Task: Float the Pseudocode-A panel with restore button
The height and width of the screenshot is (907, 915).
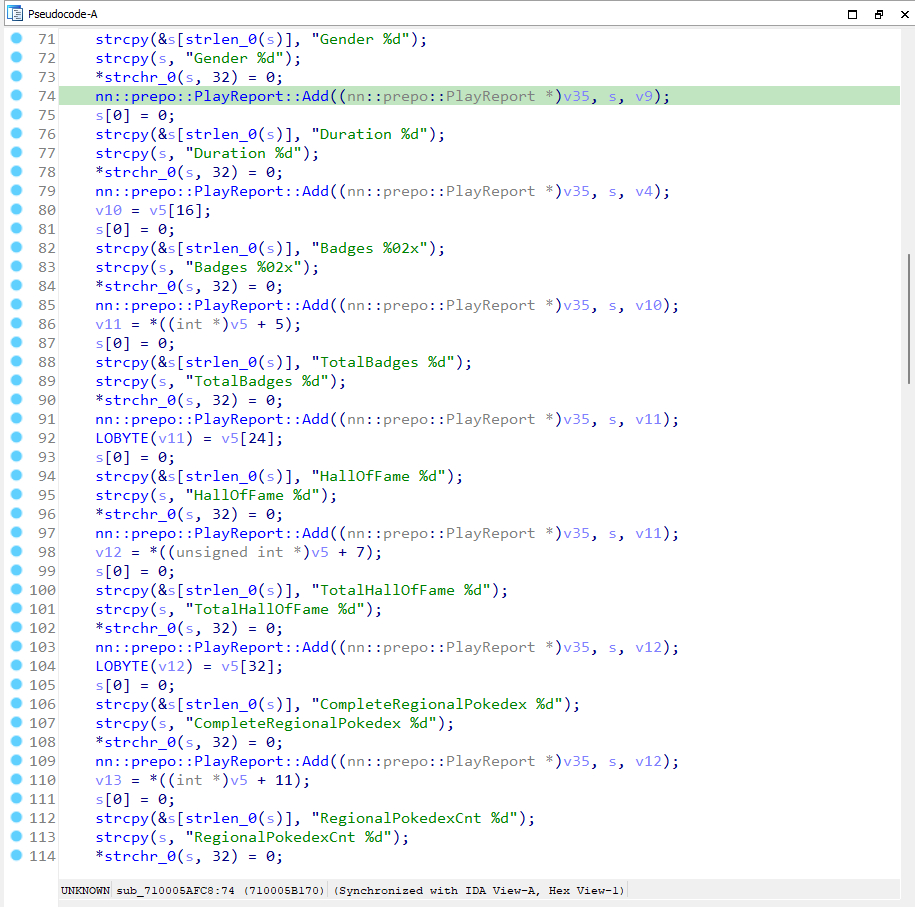Action: tap(878, 14)
